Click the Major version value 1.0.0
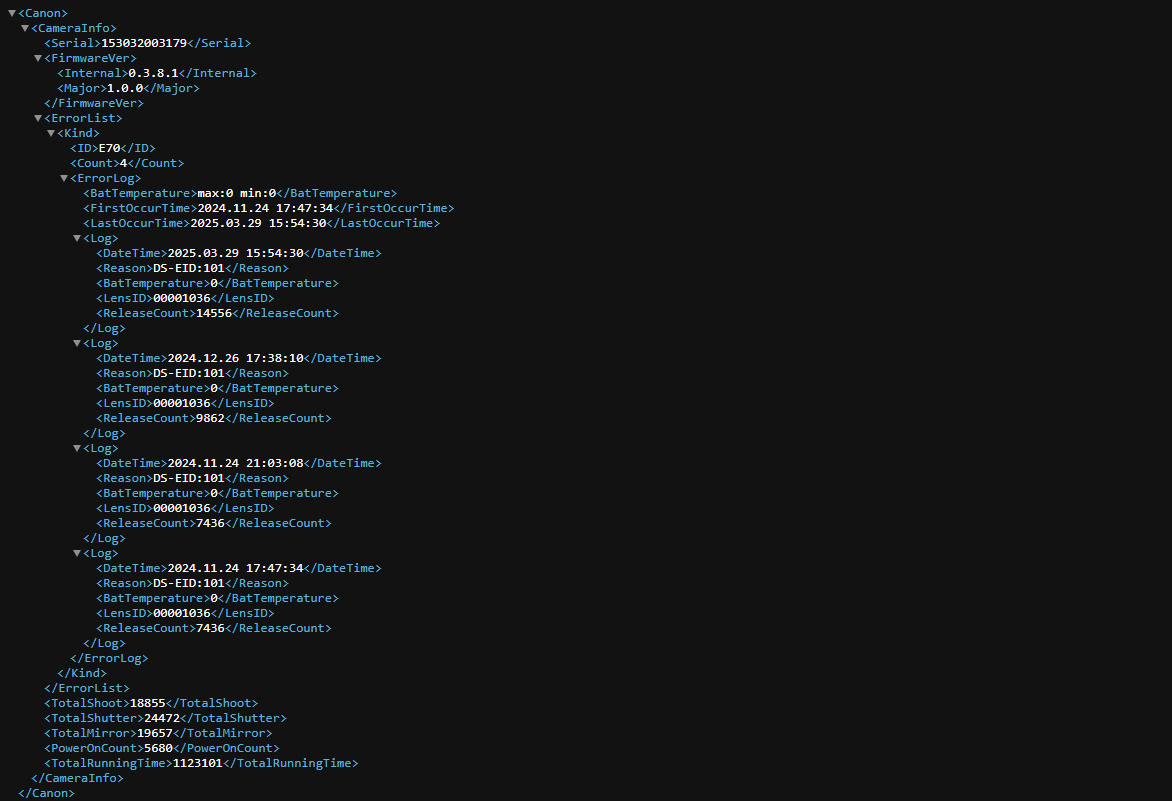This screenshot has width=1172, height=801. tap(125, 88)
